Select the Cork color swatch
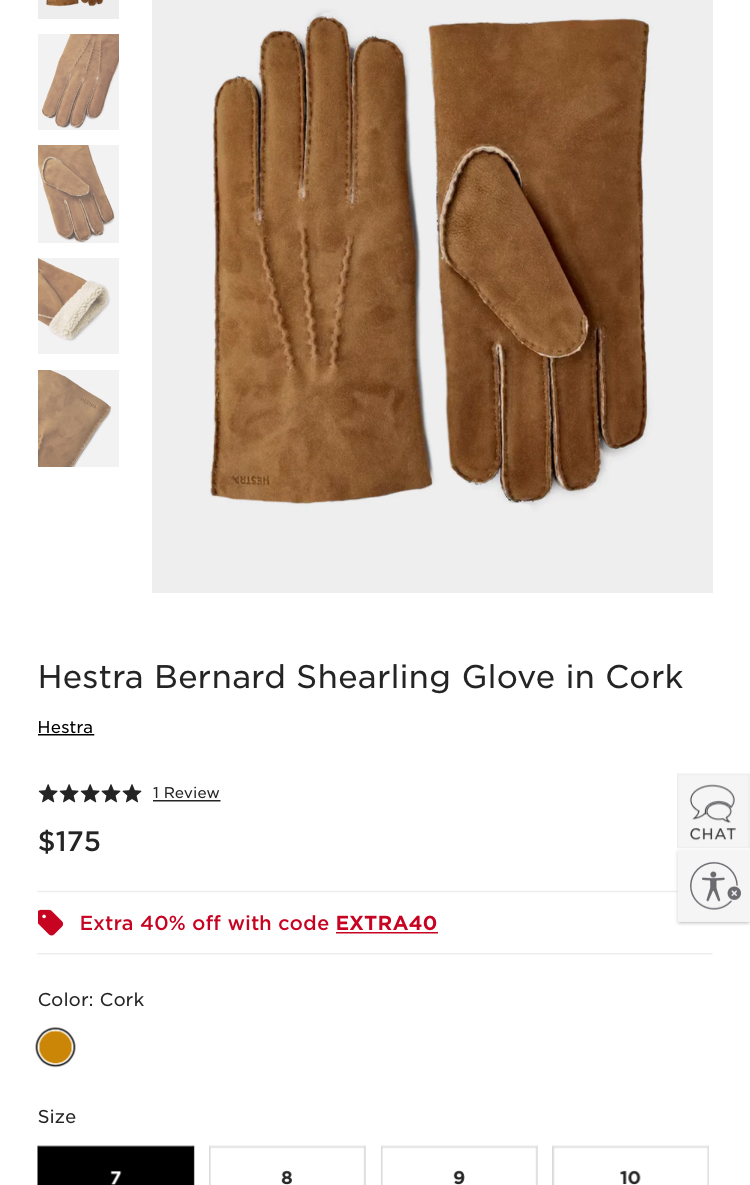 coord(55,1047)
